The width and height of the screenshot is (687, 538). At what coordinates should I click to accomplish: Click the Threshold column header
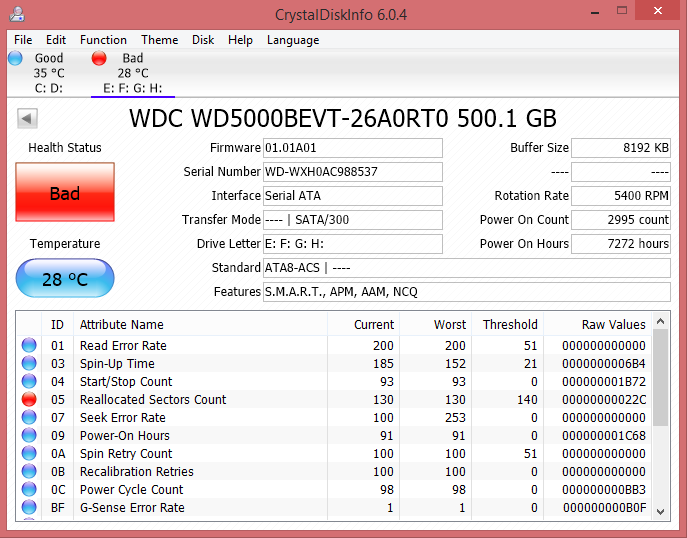[x=507, y=325]
